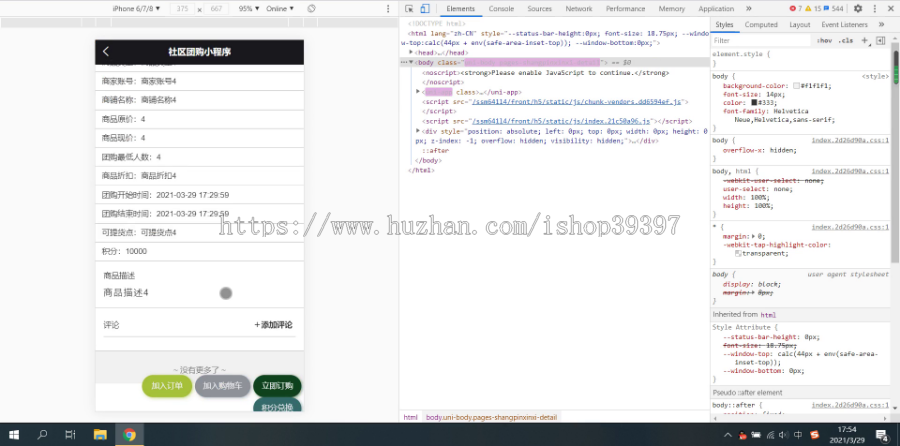Open the Computed styles tab

(761, 25)
